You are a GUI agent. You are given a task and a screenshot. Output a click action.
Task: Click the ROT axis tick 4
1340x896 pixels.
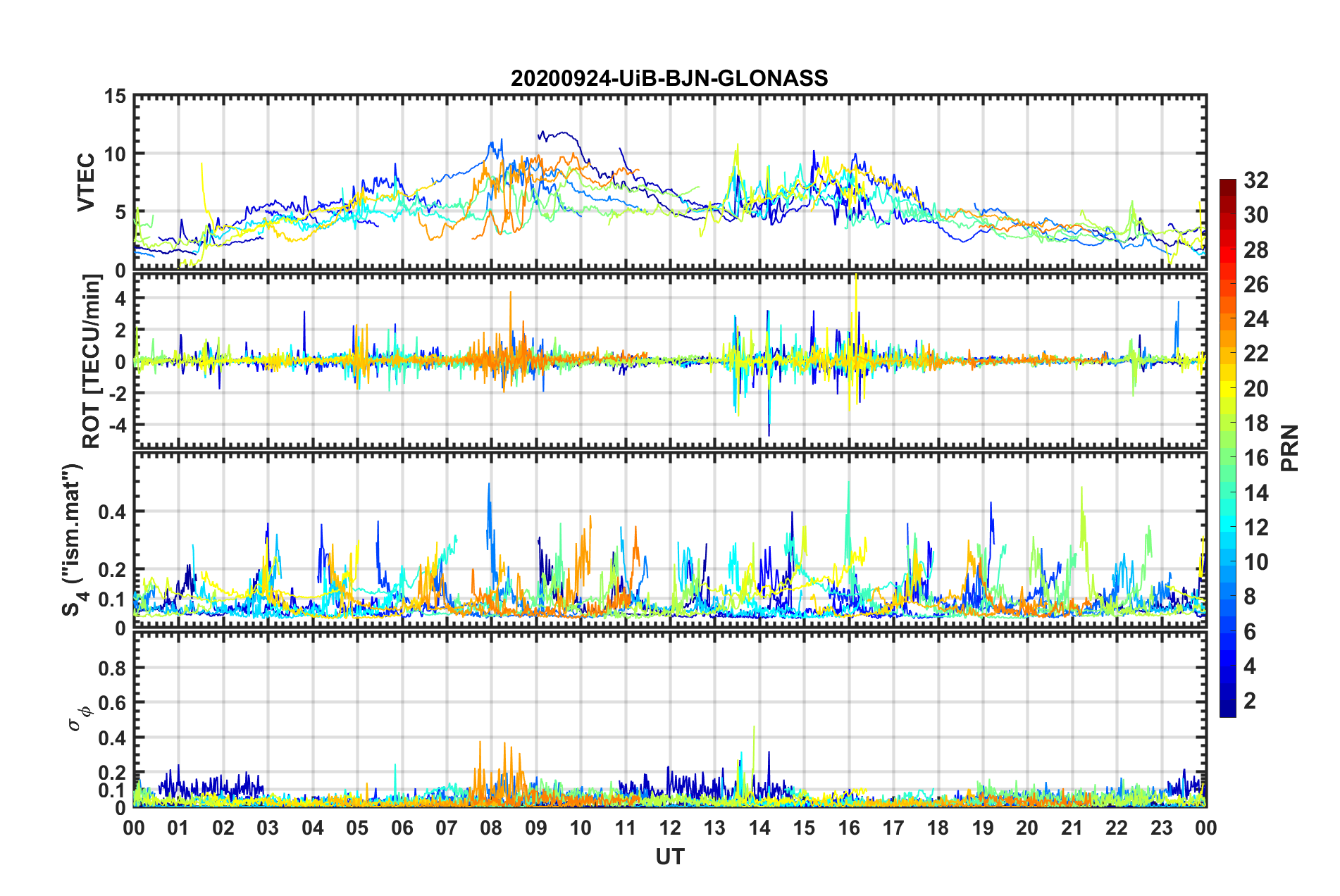[120, 298]
